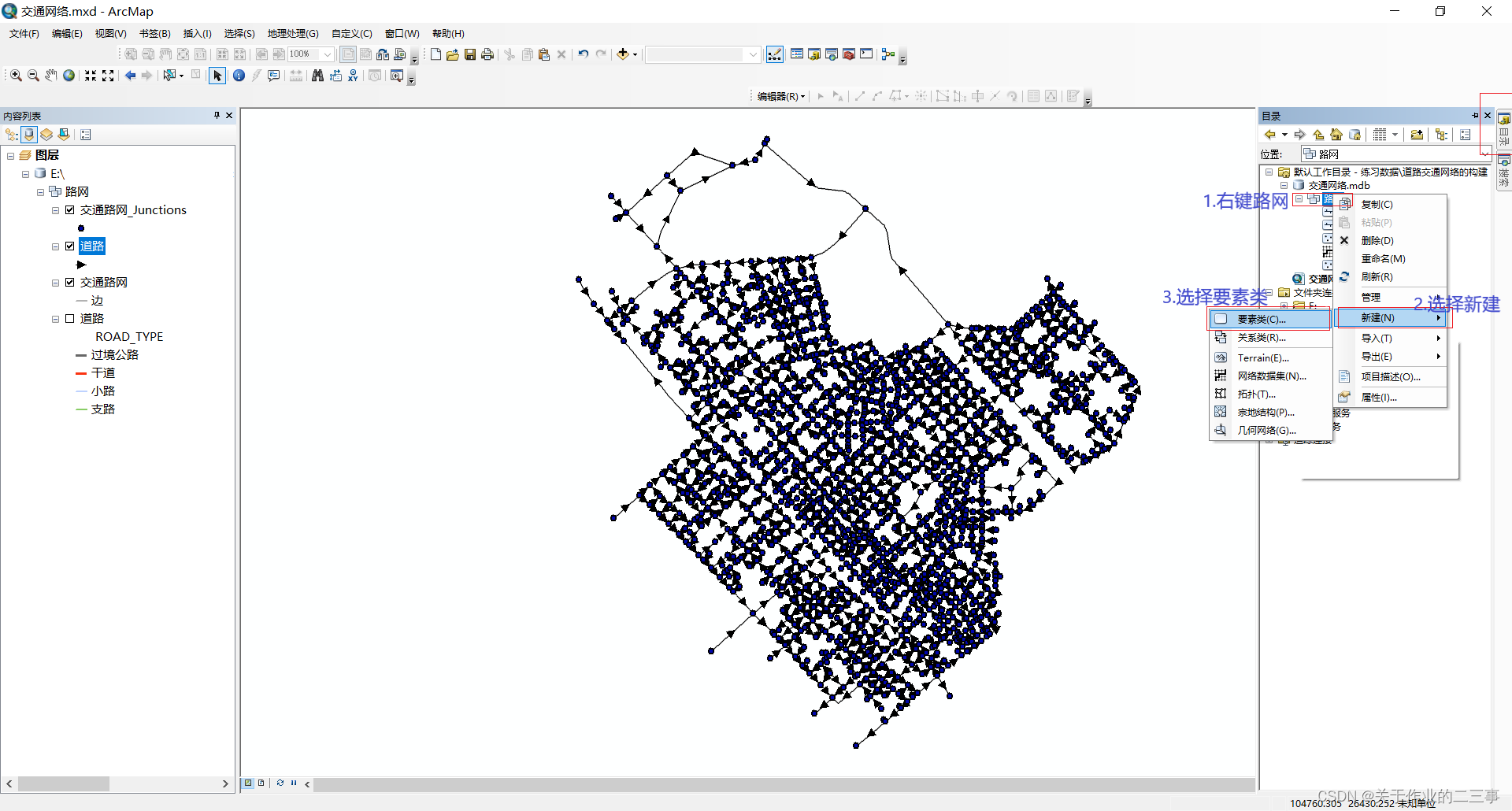Activate the Identify tool
The height and width of the screenshot is (811, 1512).
[x=239, y=76]
